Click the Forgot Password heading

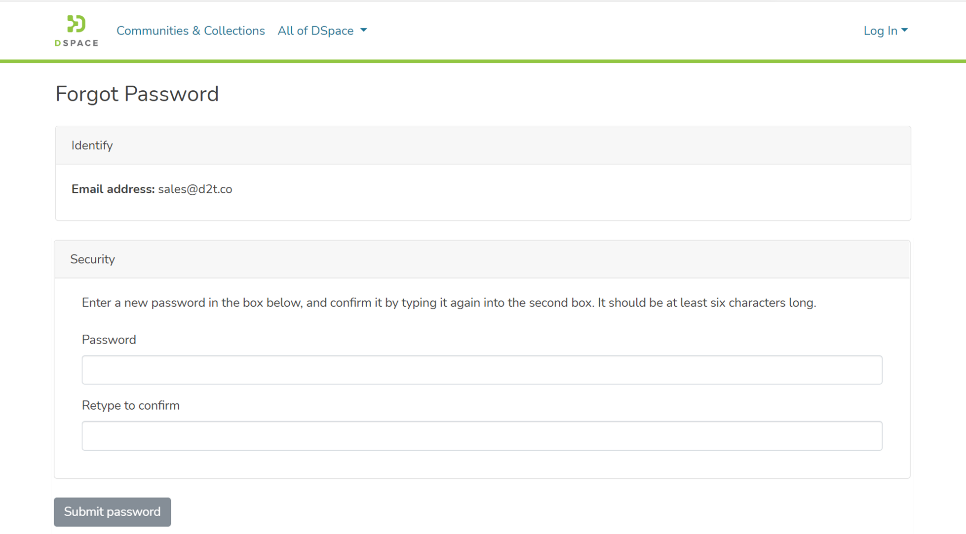(137, 94)
